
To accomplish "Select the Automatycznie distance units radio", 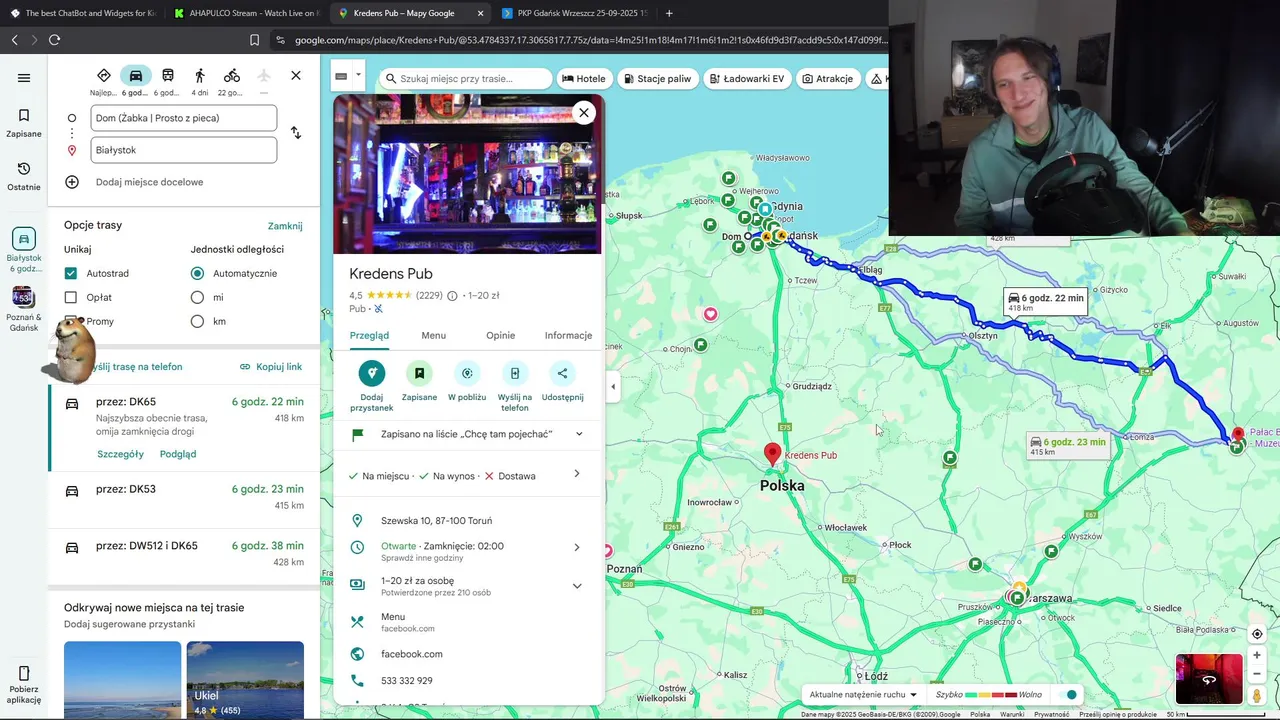I will click(197, 273).
